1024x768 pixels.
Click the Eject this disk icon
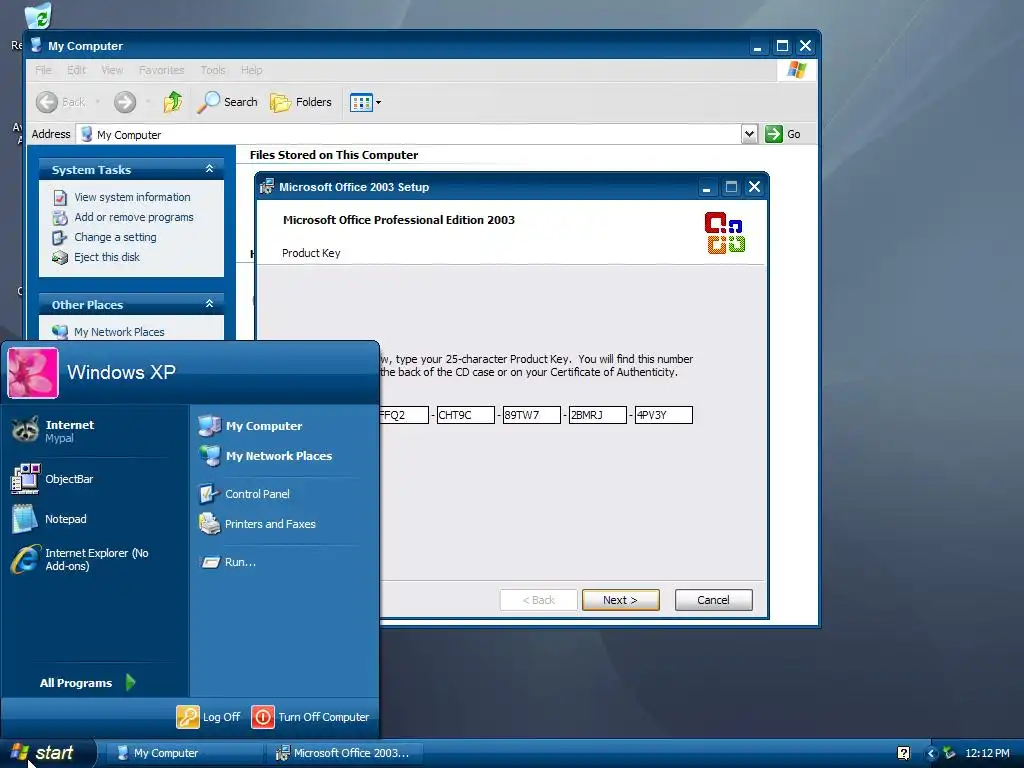60,257
